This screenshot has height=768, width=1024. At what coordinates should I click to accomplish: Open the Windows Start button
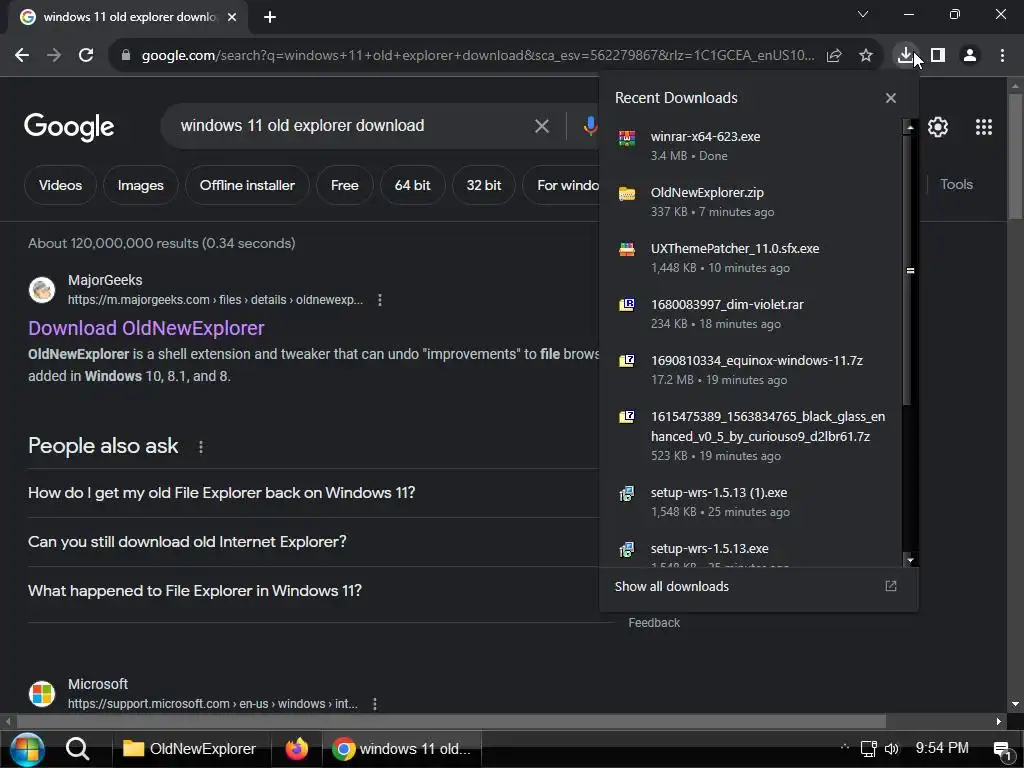pyautogui.click(x=27, y=749)
